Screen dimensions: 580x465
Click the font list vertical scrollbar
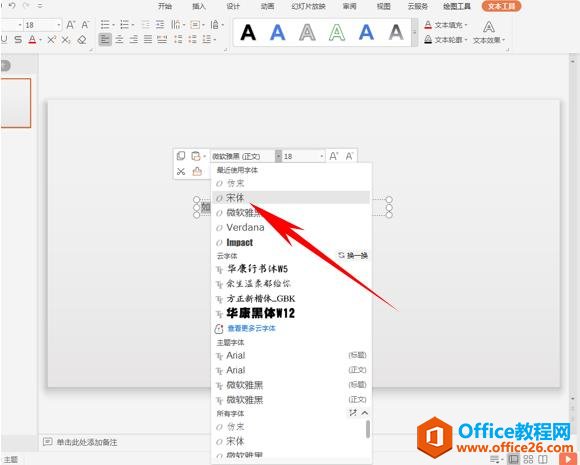point(368,429)
